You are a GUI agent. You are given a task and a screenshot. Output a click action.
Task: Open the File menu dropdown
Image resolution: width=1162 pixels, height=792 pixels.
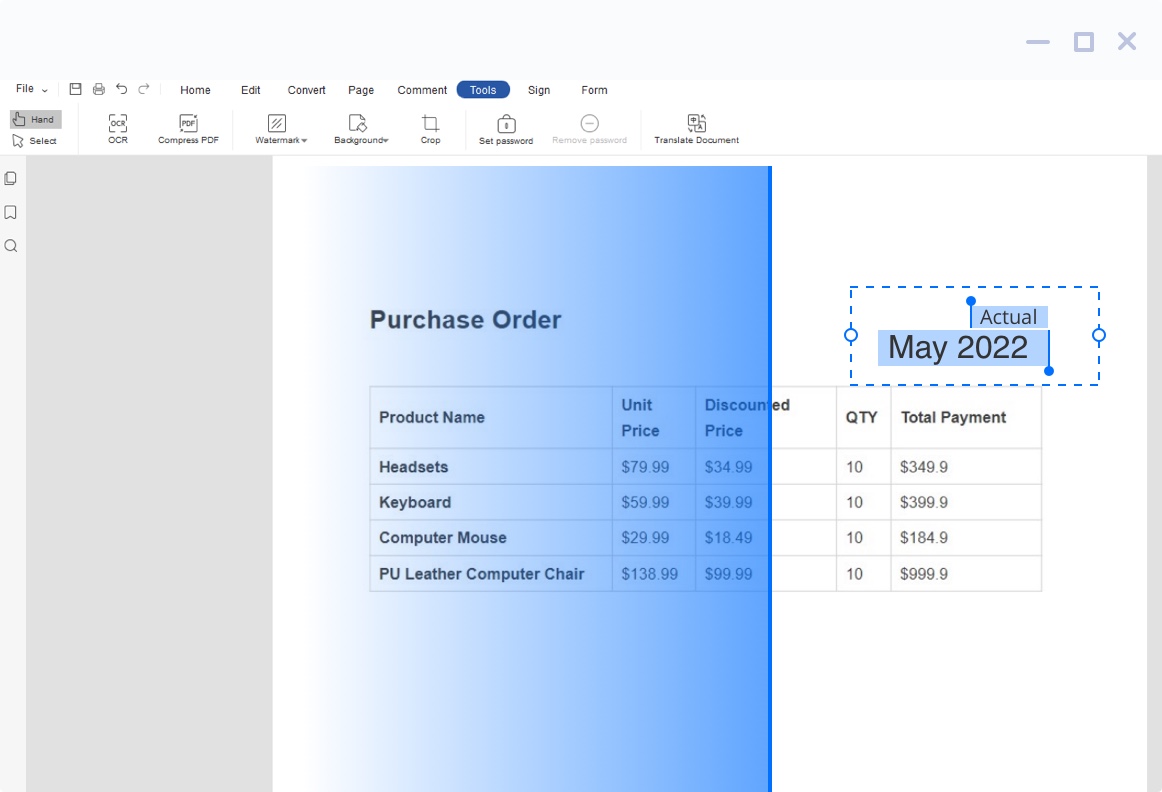31,89
